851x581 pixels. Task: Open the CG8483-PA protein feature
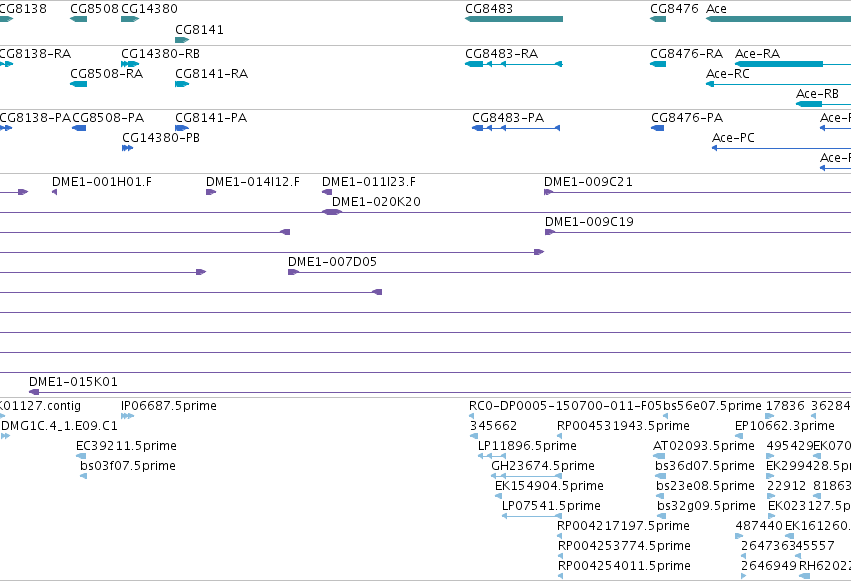pyautogui.click(x=516, y=128)
